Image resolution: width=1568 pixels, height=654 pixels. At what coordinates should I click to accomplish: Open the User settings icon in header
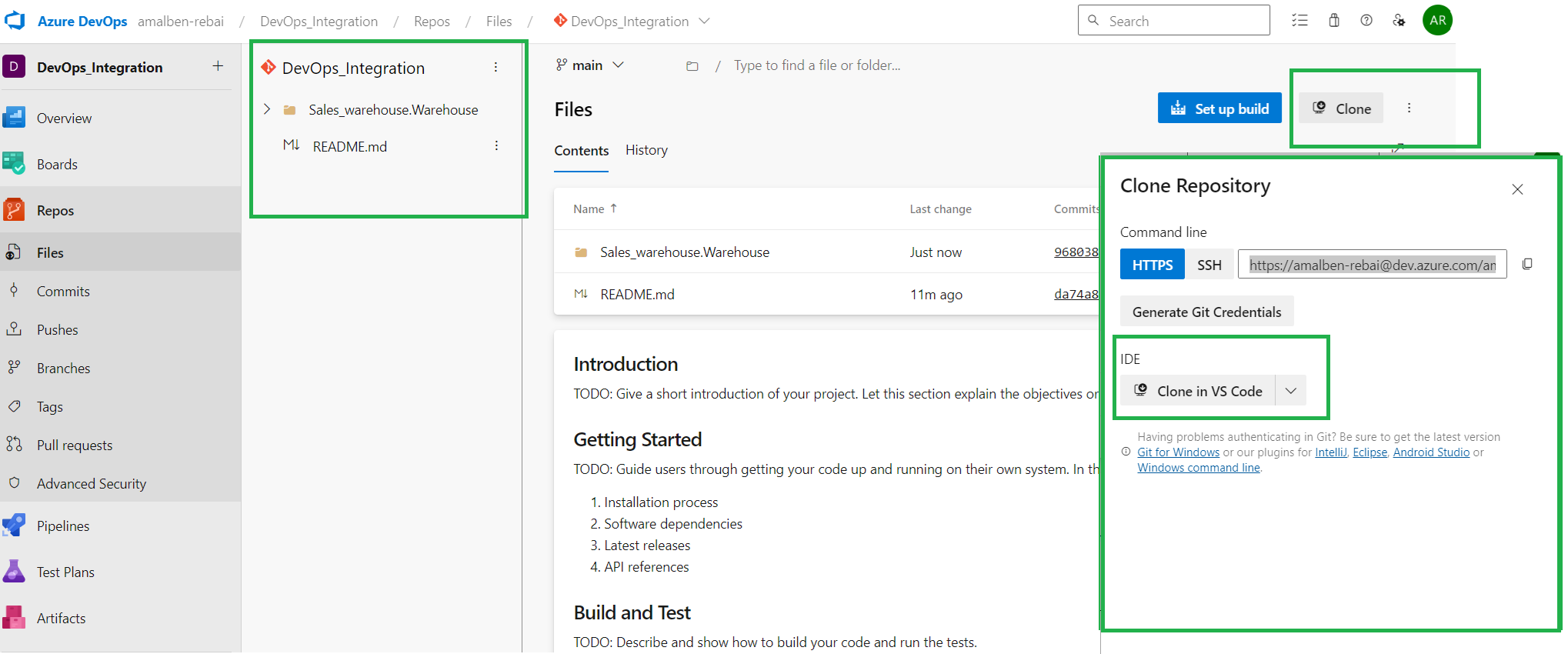[1399, 21]
